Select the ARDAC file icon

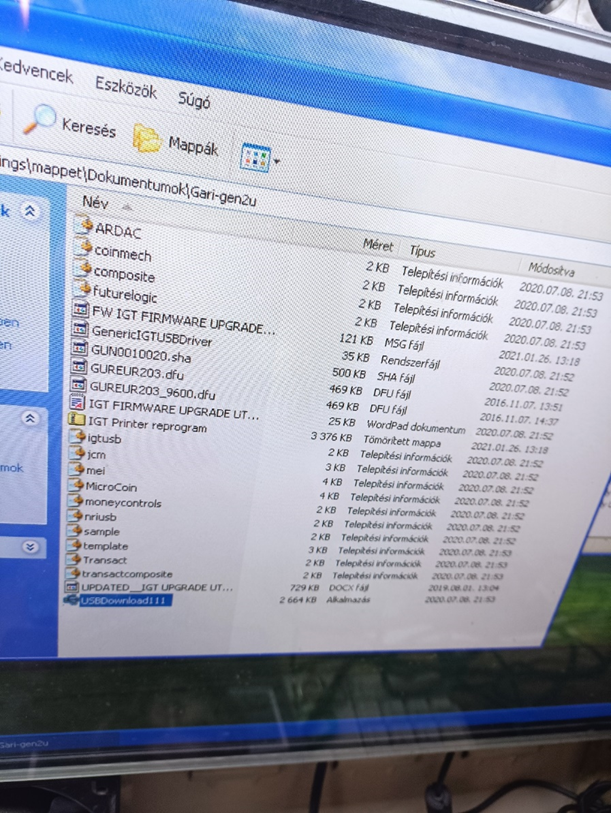(x=84, y=224)
